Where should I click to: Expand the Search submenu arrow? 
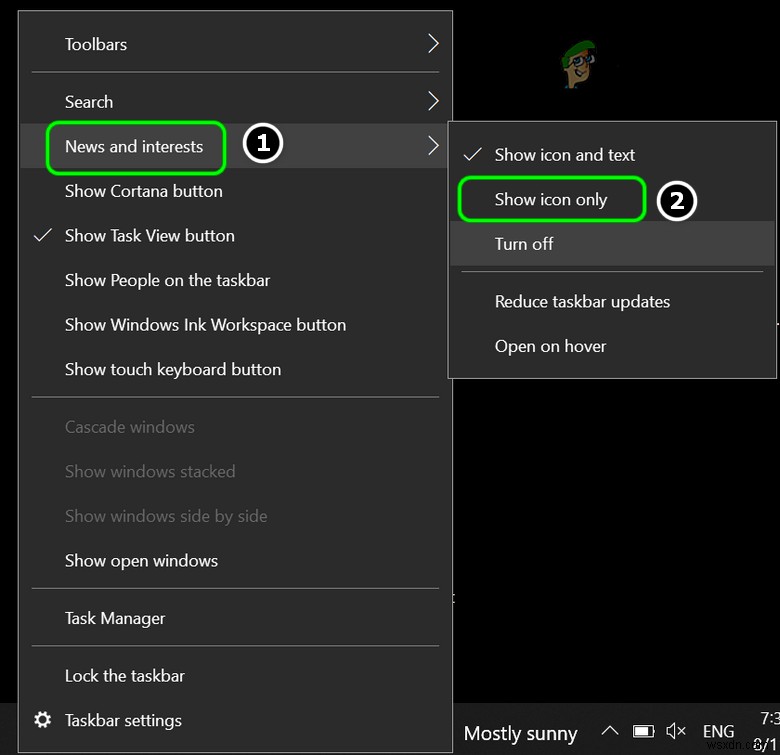[x=433, y=101]
